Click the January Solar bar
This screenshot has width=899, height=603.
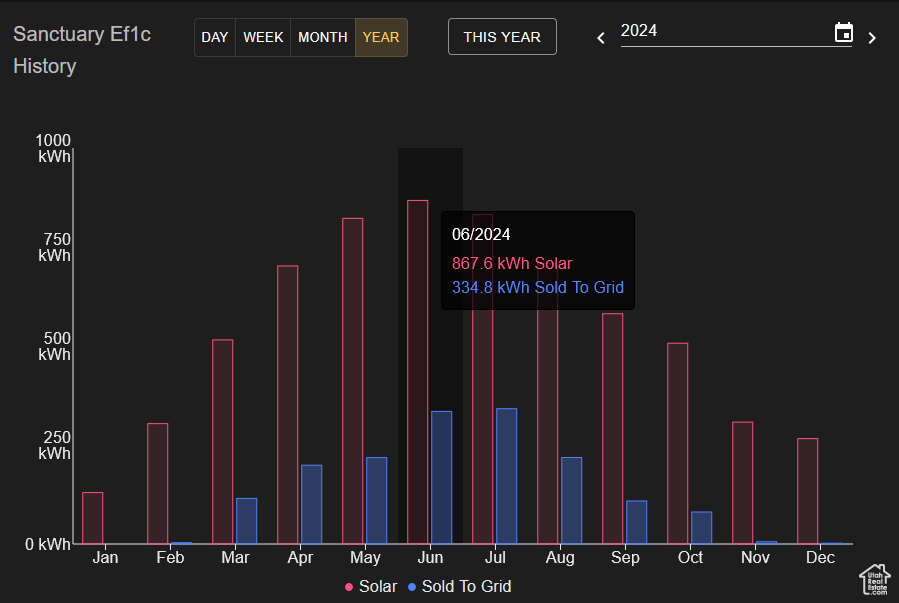point(93,518)
